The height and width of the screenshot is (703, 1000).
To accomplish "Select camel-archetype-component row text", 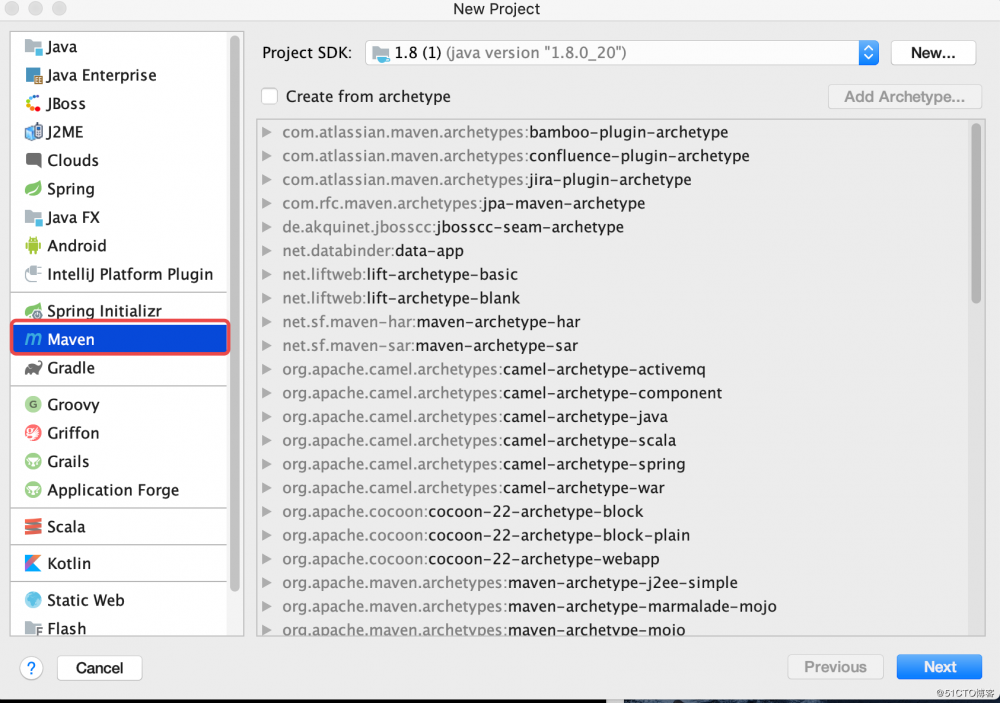I will (503, 393).
